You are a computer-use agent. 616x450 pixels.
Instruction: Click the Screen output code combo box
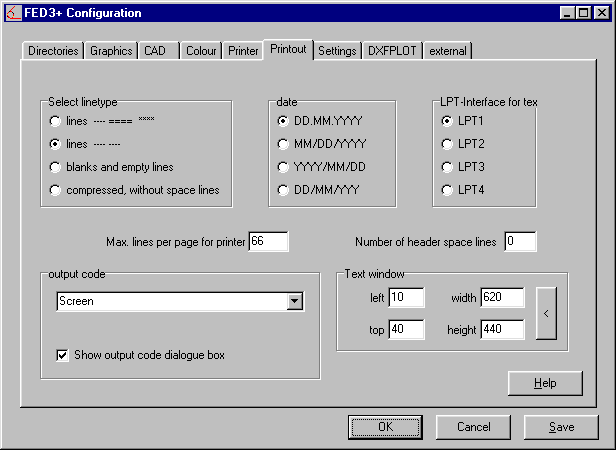pos(170,300)
